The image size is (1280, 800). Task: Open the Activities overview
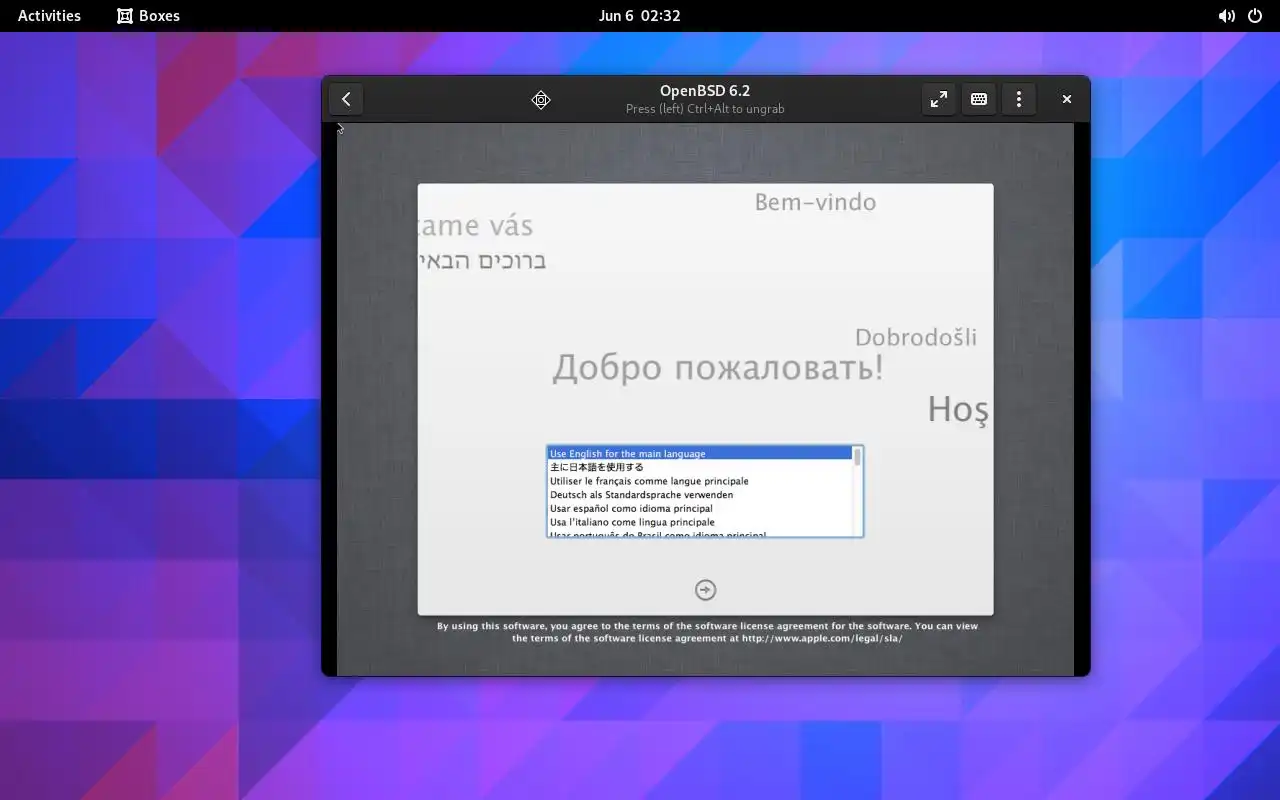tap(49, 16)
